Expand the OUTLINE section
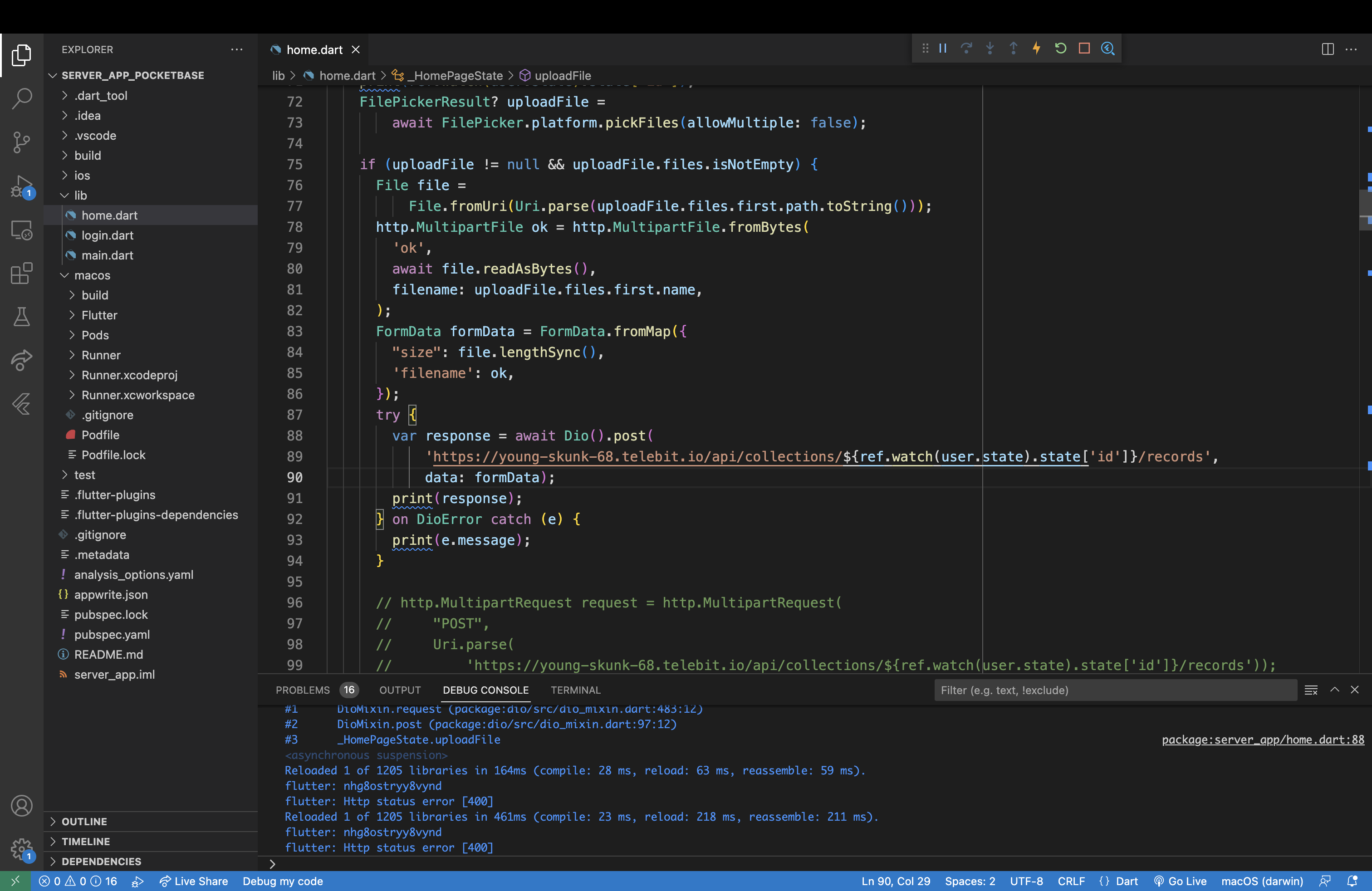The height and width of the screenshot is (891, 1372). click(150, 821)
